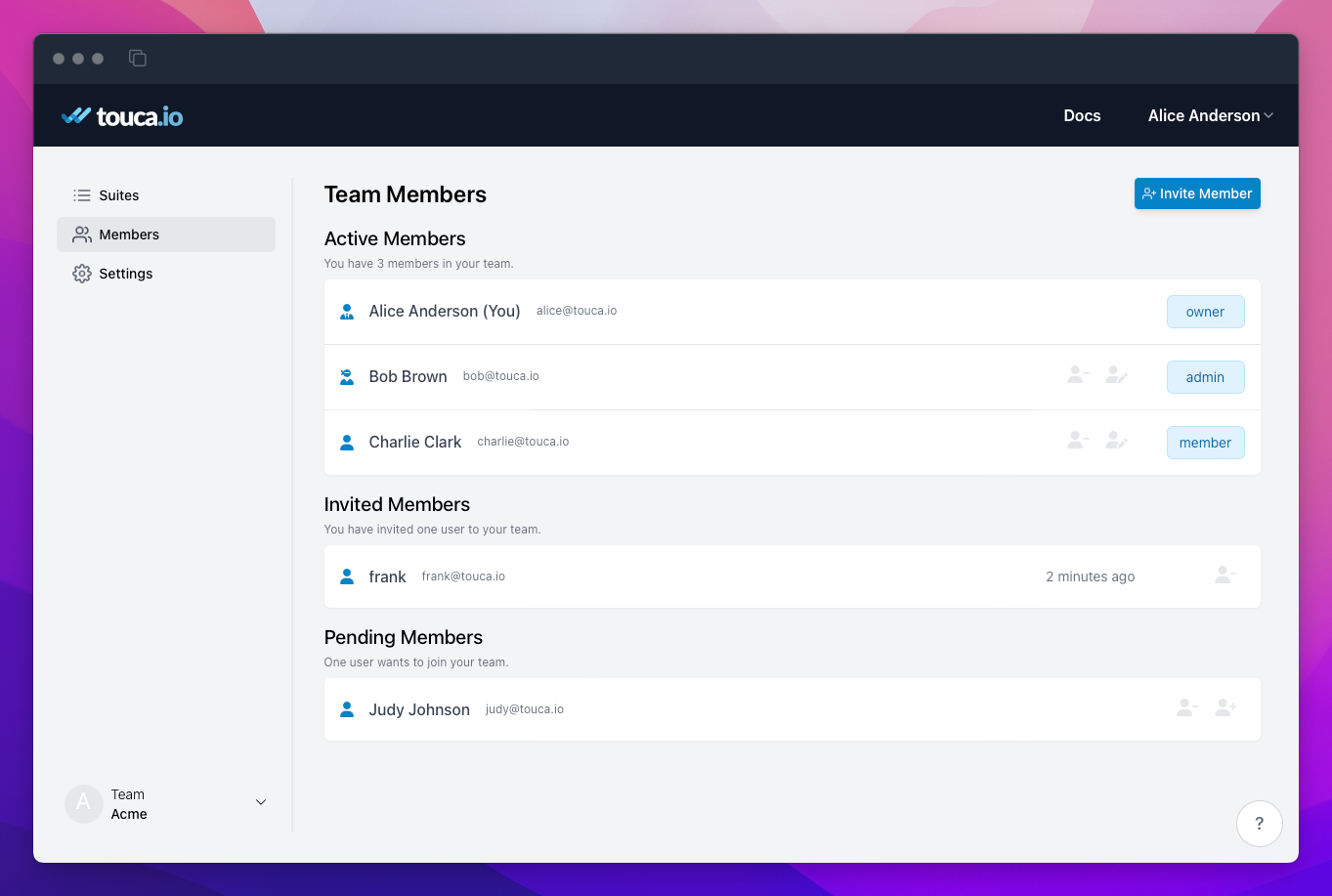The image size is (1332, 896).
Task: Click the edit role icon for Charlie Clark
Action: [x=1117, y=441]
